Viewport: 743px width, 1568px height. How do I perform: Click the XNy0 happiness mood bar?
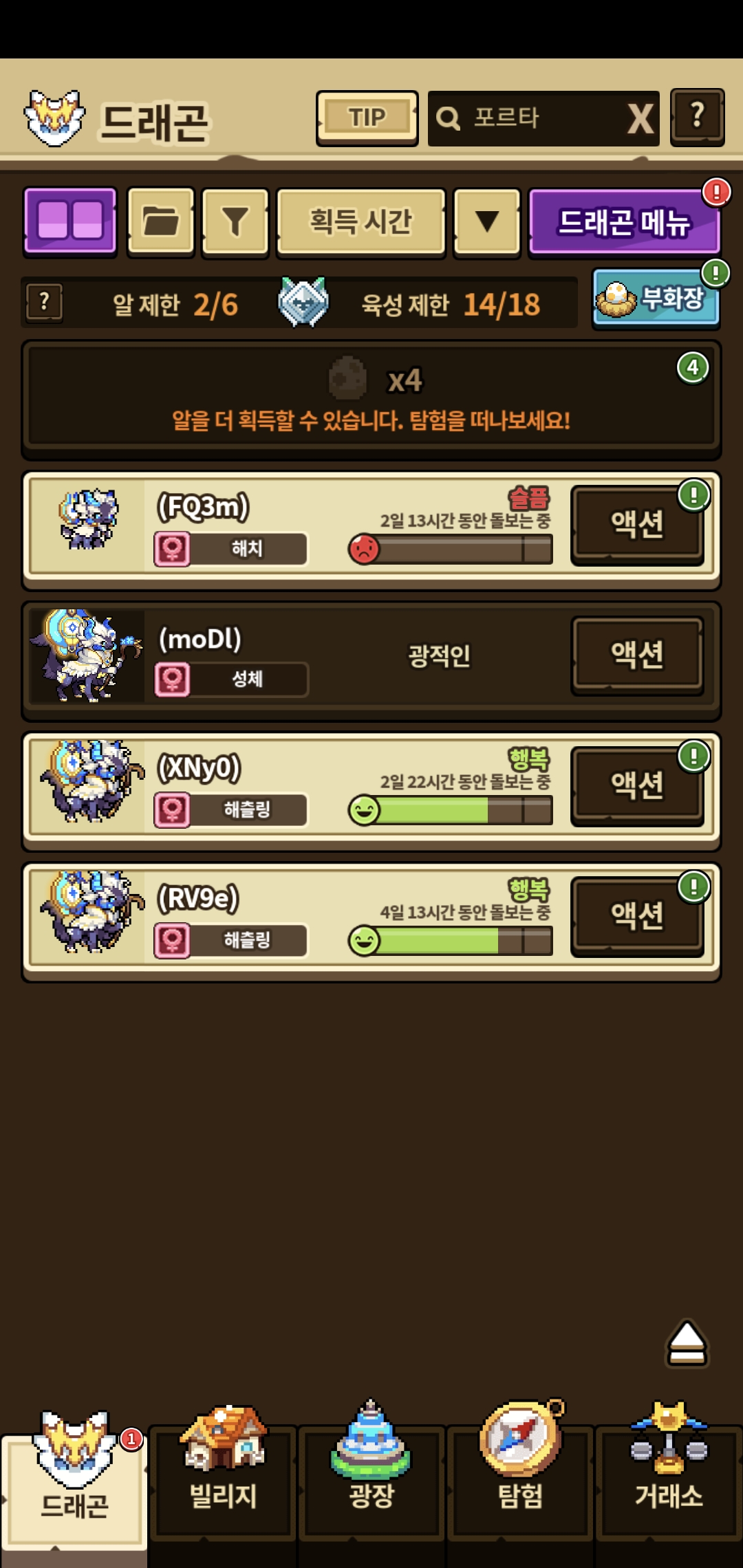point(451,810)
